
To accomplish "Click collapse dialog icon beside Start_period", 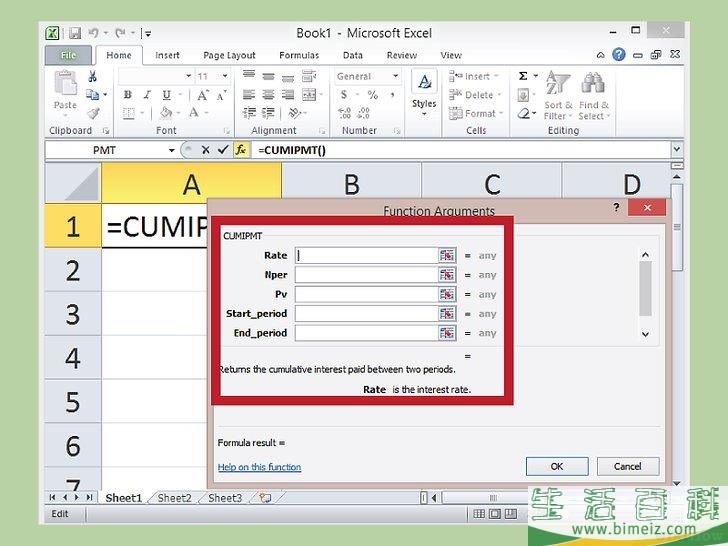I will click(x=447, y=314).
